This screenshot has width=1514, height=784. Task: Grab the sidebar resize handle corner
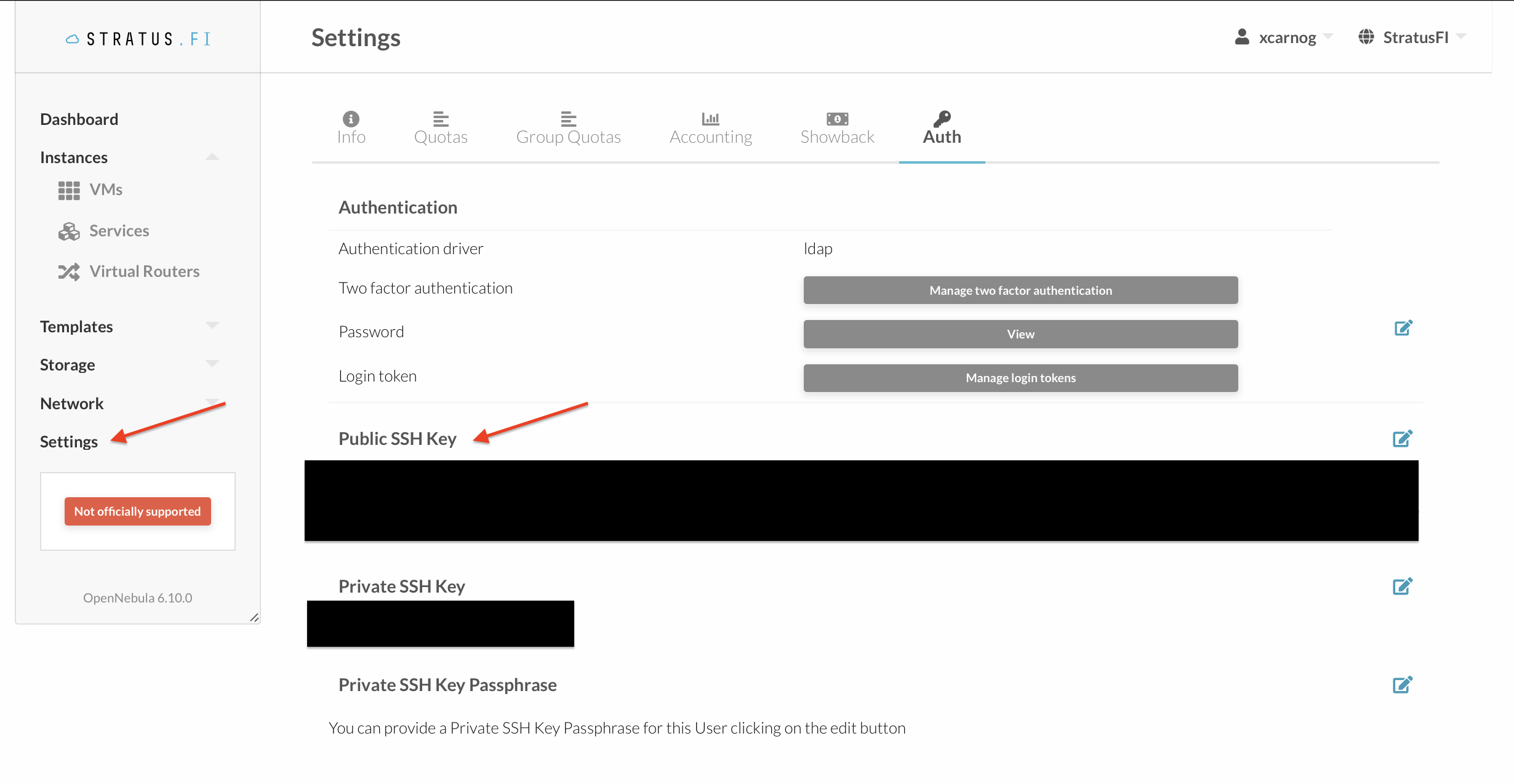[254, 617]
